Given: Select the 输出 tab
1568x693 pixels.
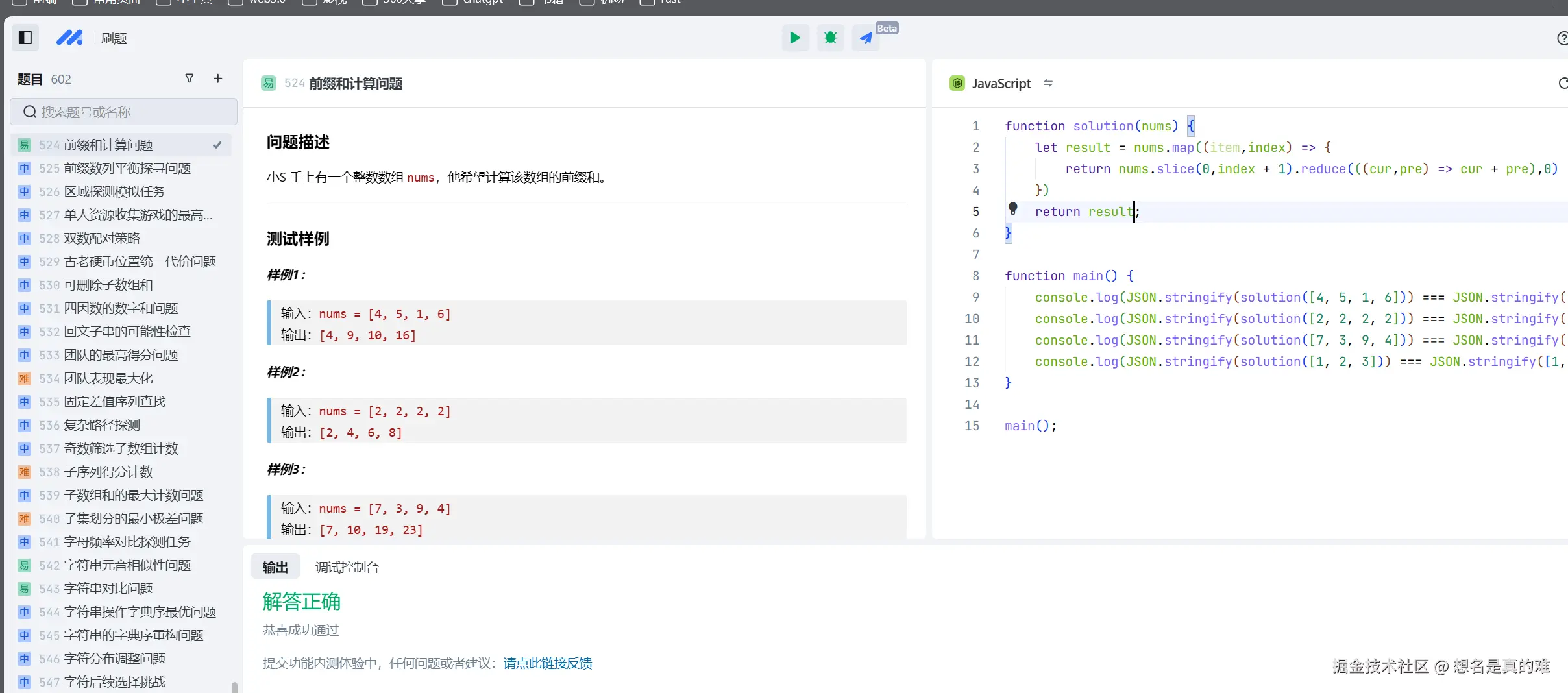Looking at the screenshot, I should click(x=275, y=567).
